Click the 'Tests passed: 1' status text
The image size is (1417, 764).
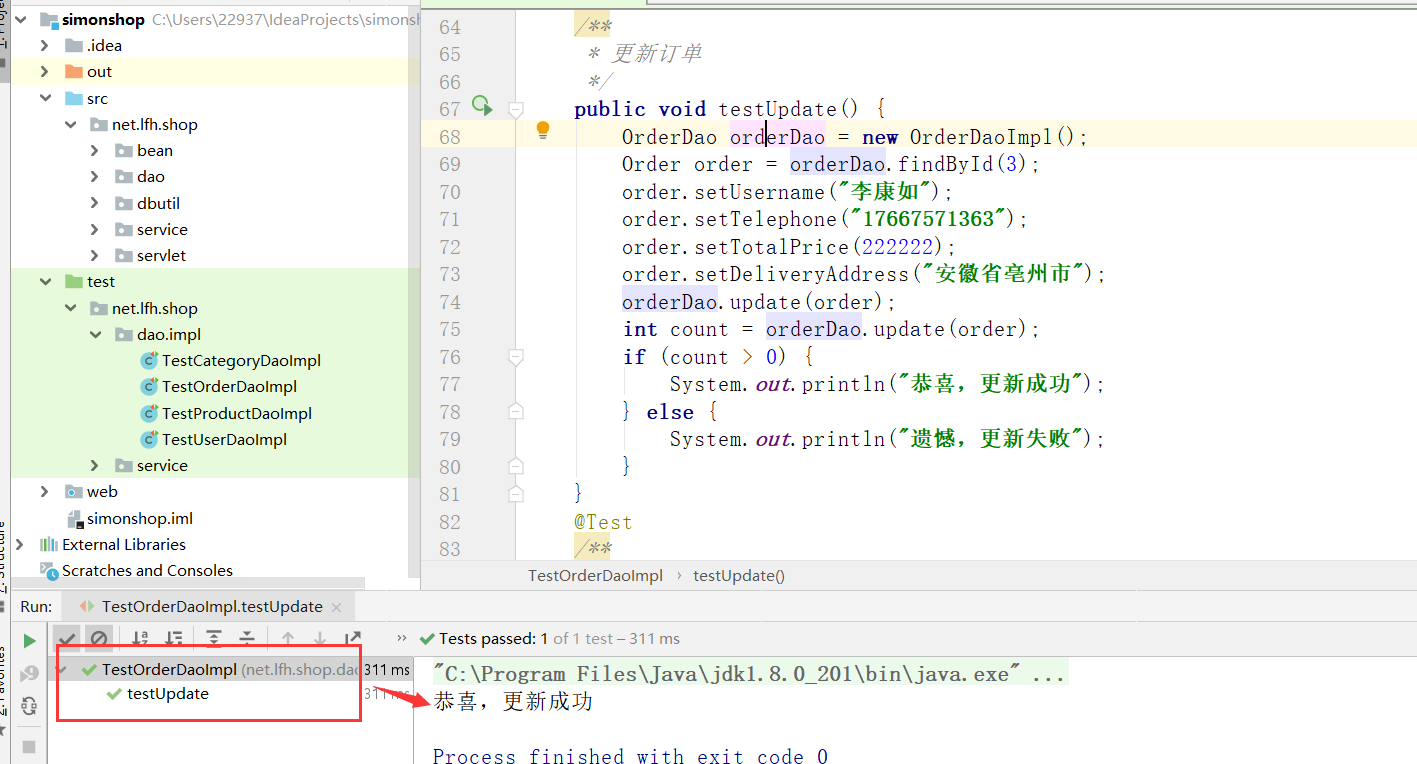coord(493,638)
